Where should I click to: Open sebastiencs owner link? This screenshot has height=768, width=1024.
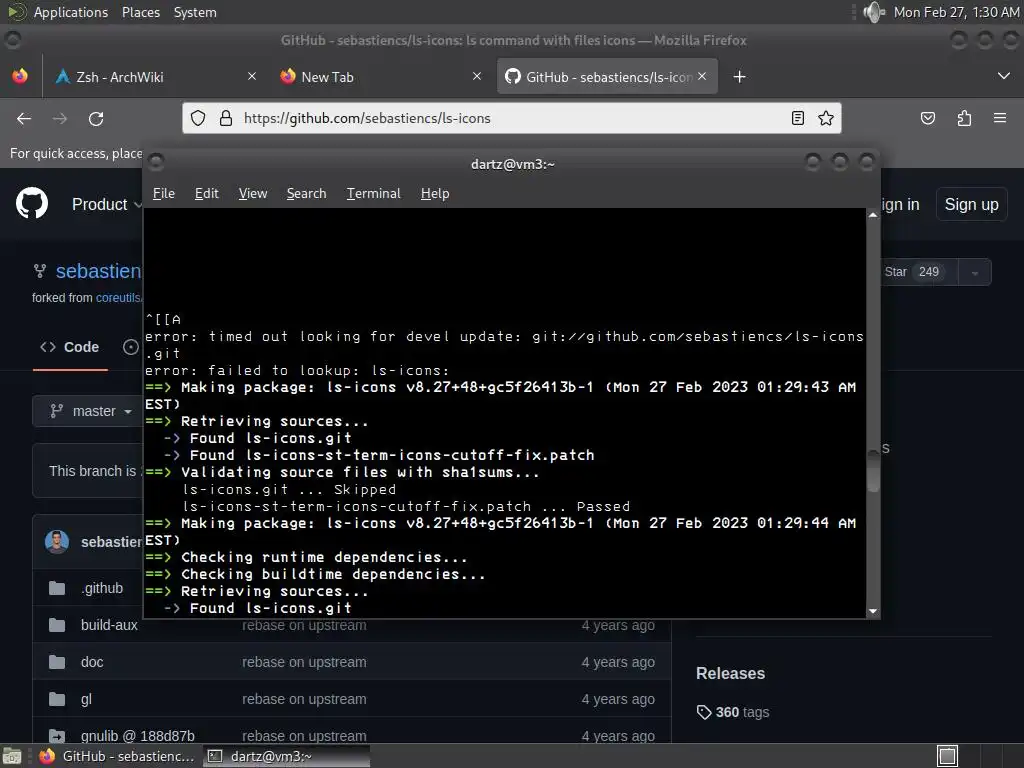(99, 270)
